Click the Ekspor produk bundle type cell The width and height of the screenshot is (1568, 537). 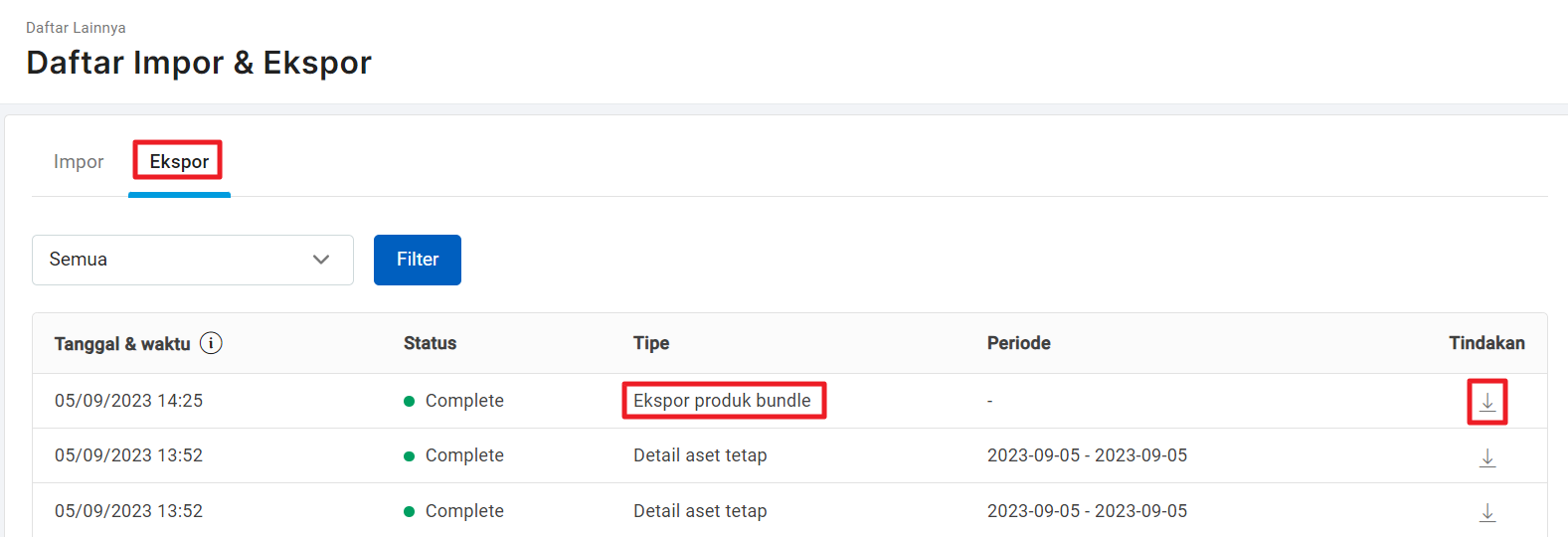(722, 401)
